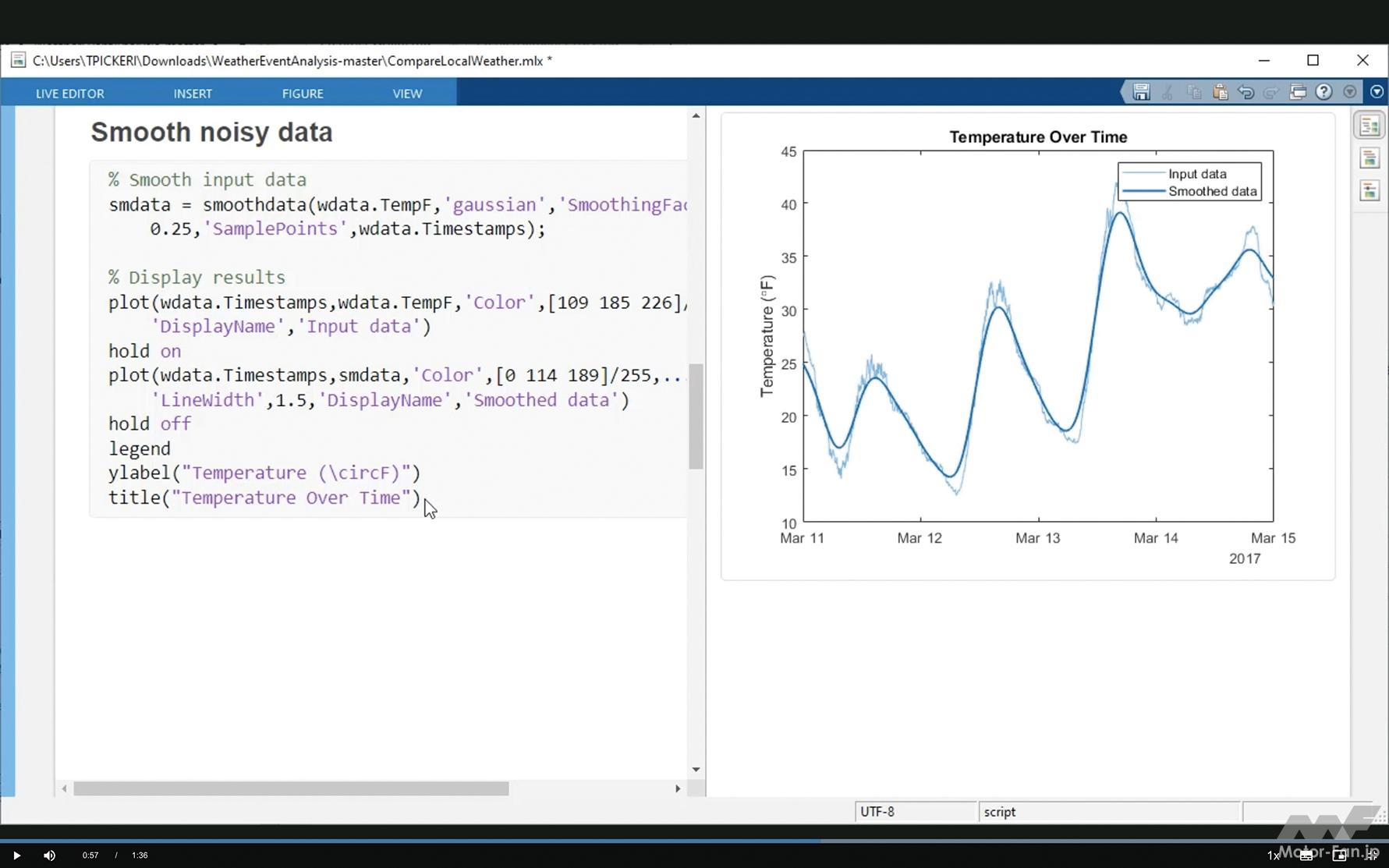
Task: Select hide code view icon
Action: tap(1370, 191)
